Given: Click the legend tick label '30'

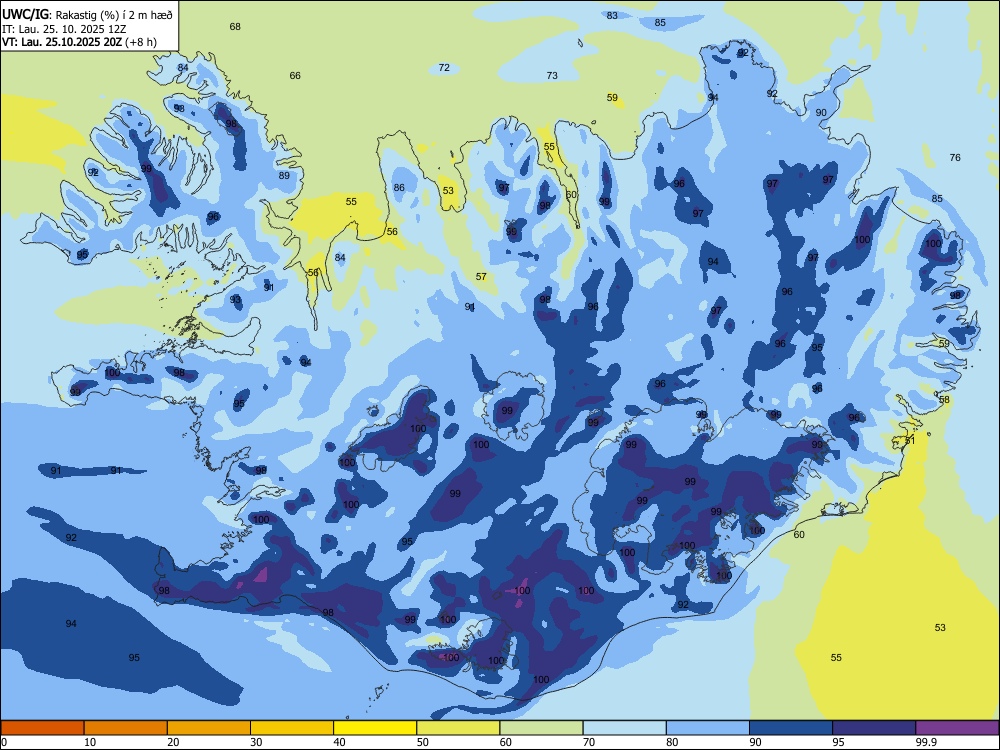Looking at the screenshot, I should tap(256, 742).
